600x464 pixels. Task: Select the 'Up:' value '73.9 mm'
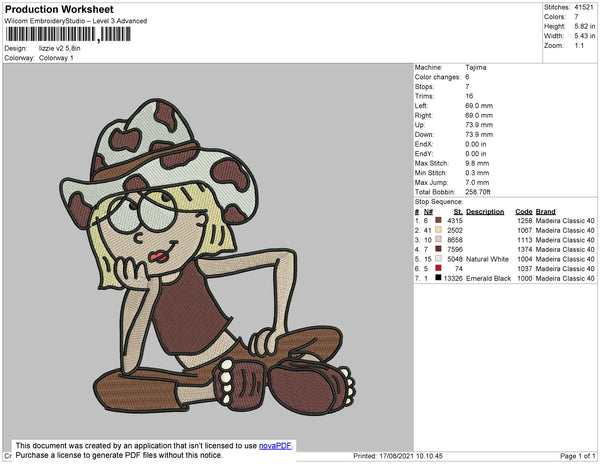click(x=479, y=125)
